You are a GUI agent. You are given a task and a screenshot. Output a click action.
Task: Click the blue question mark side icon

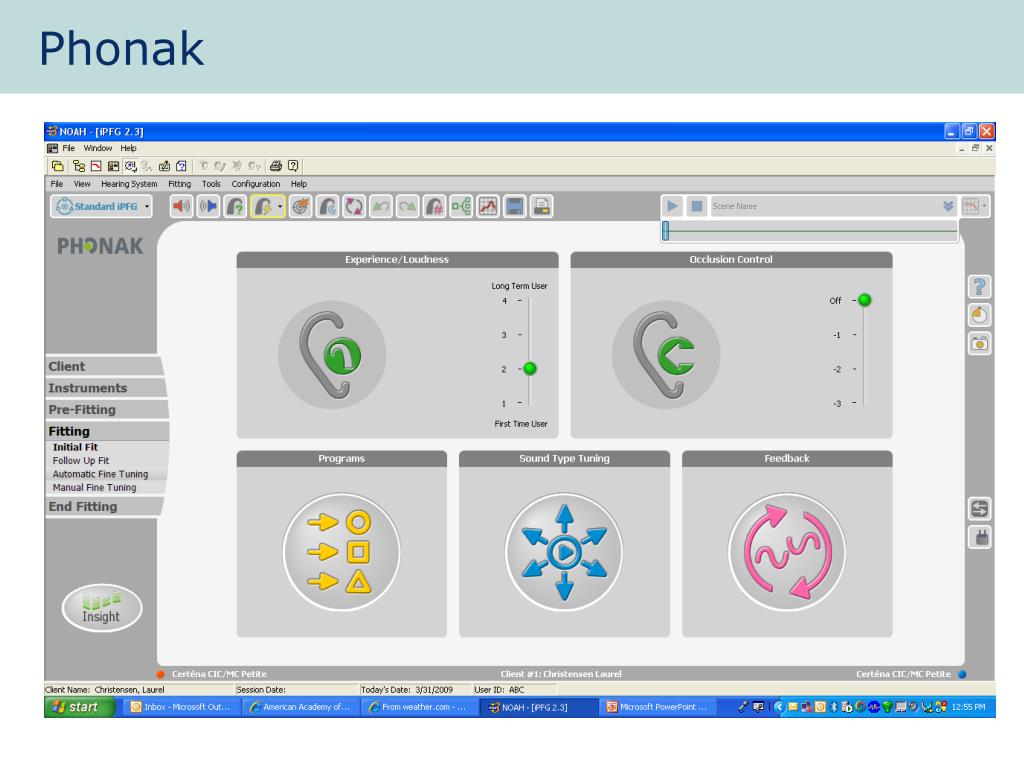pyautogui.click(x=979, y=287)
